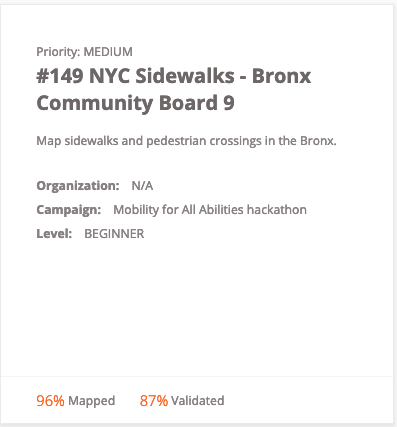The width and height of the screenshot is (397, 427).
Task: Open project #149 NYC Sidewalks title
Action: tap(174, 89)
